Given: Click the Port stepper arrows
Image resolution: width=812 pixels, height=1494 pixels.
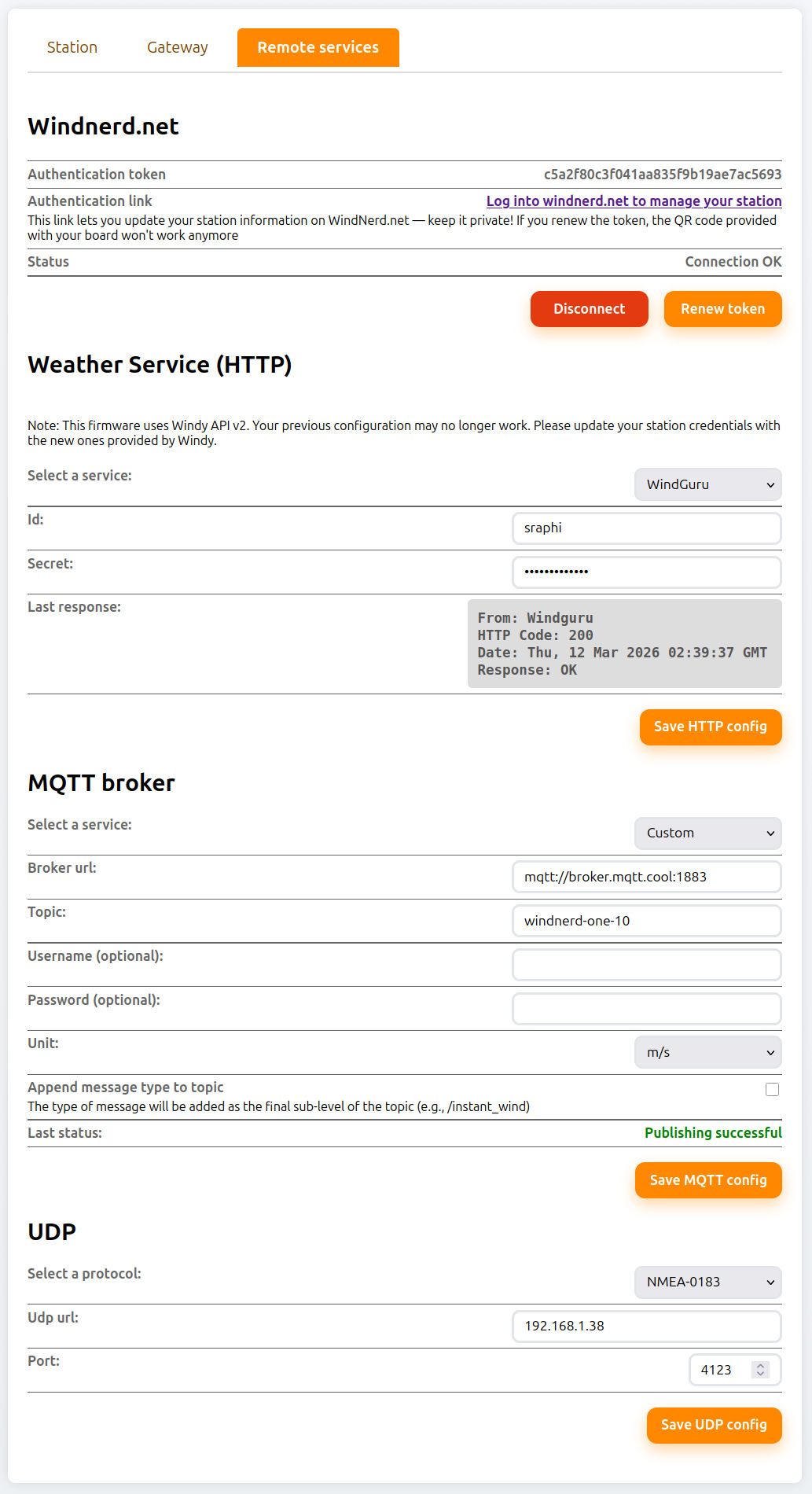Looking at the screenshot, I should pos(760,1370).
